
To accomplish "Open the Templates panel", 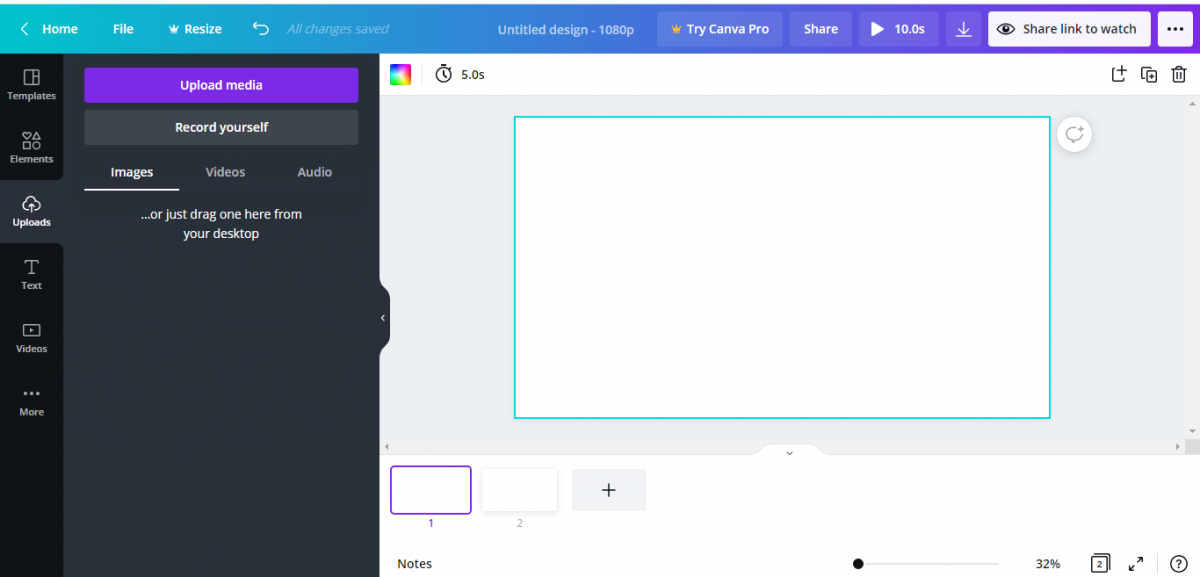I will 31,85.
